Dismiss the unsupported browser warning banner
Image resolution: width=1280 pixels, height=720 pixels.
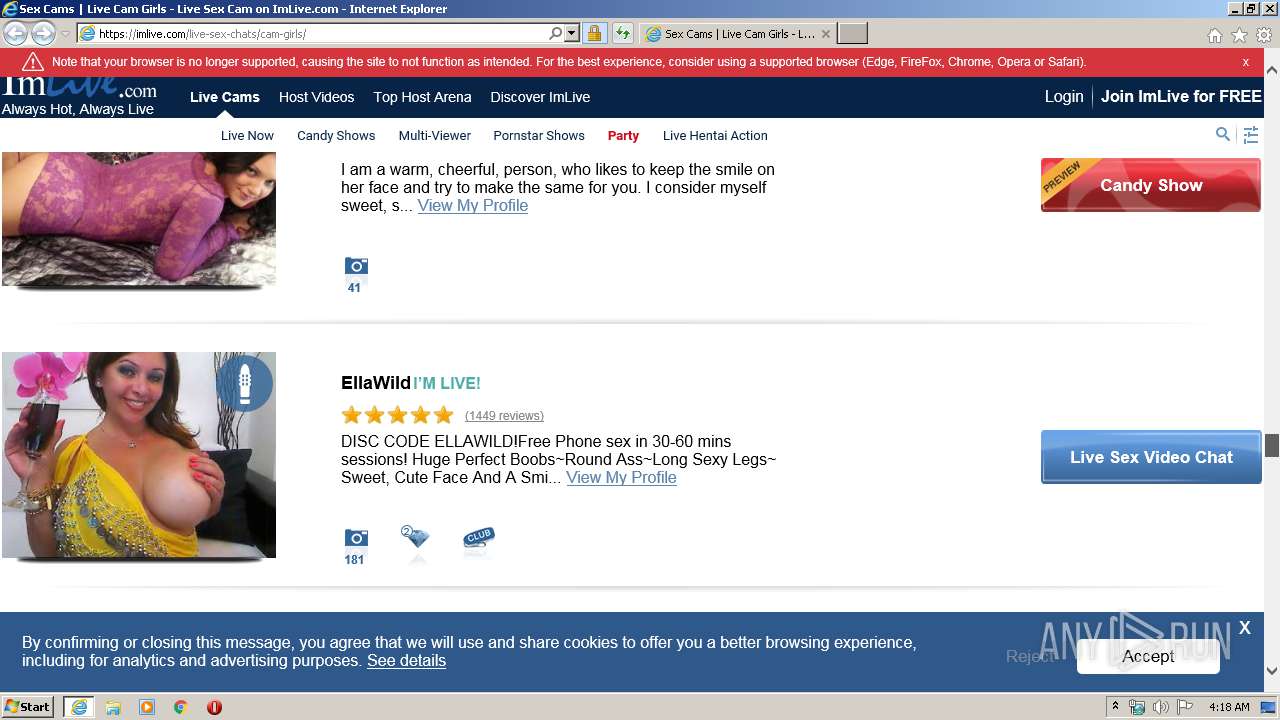[x=1246, y=62]
